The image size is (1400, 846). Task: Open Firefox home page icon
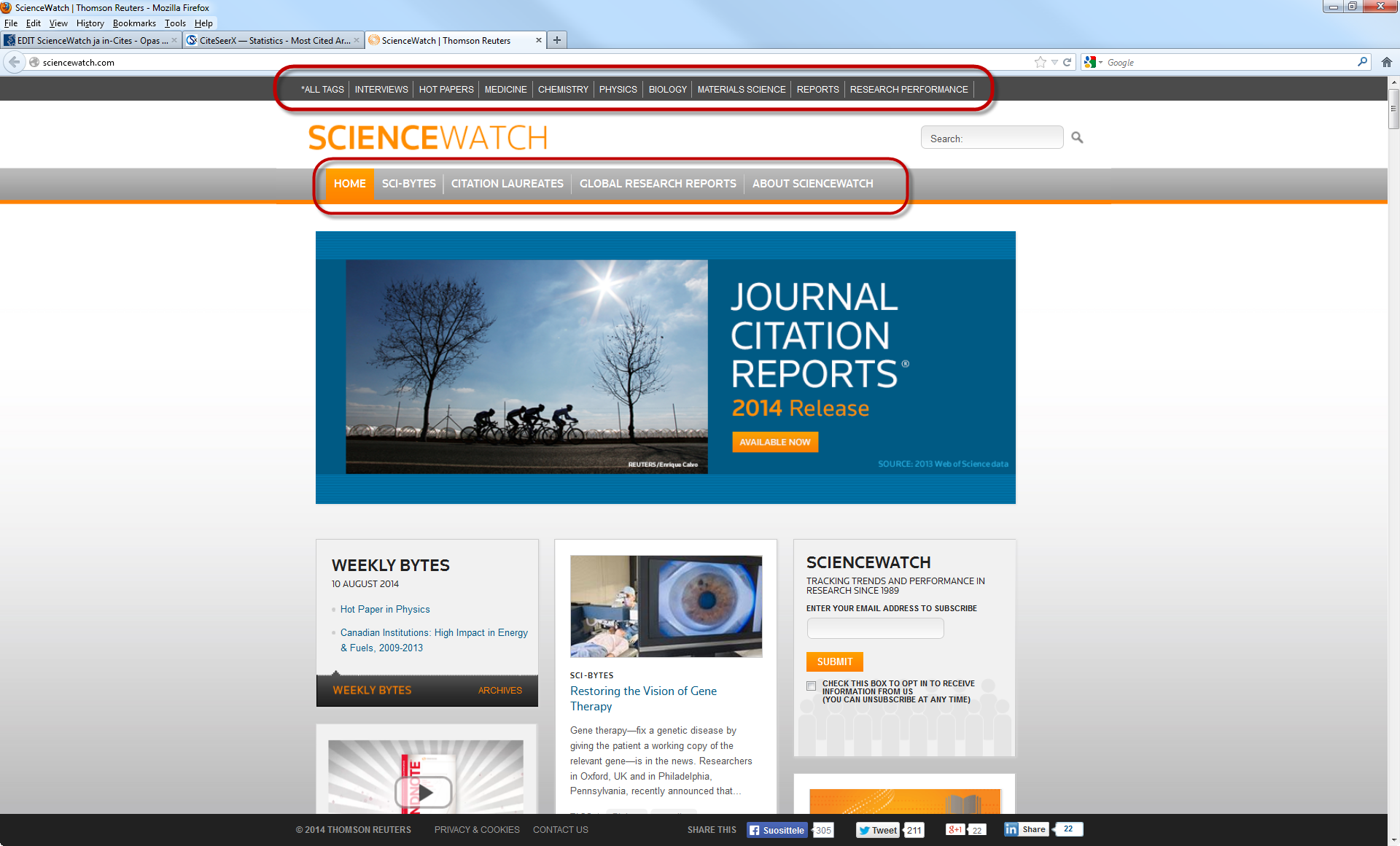coord(1386,63)
